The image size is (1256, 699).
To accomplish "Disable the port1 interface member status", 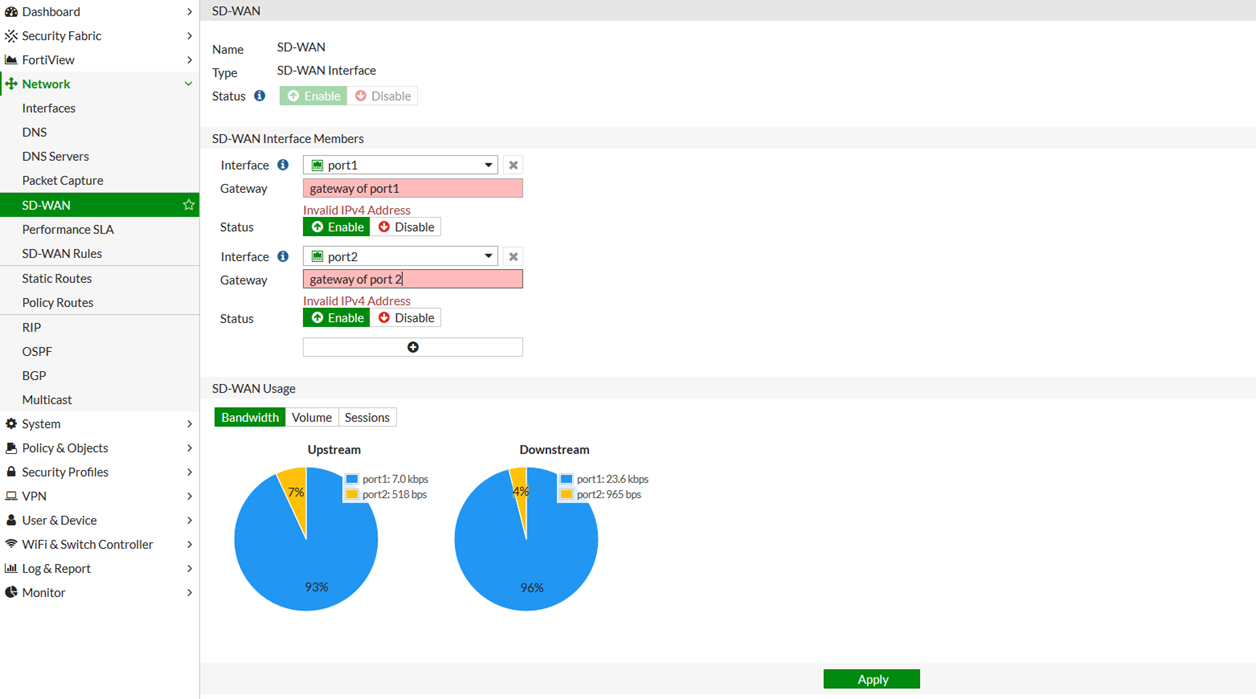I will 406,227.
